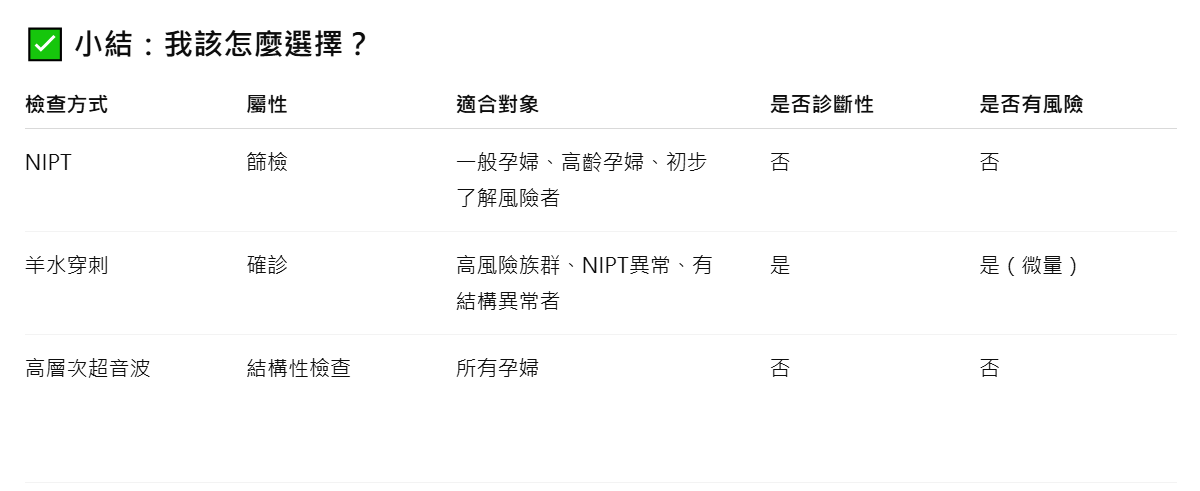1200x491 pixels.
Task: Select the 檢查方式 column header
Action: 66,105
